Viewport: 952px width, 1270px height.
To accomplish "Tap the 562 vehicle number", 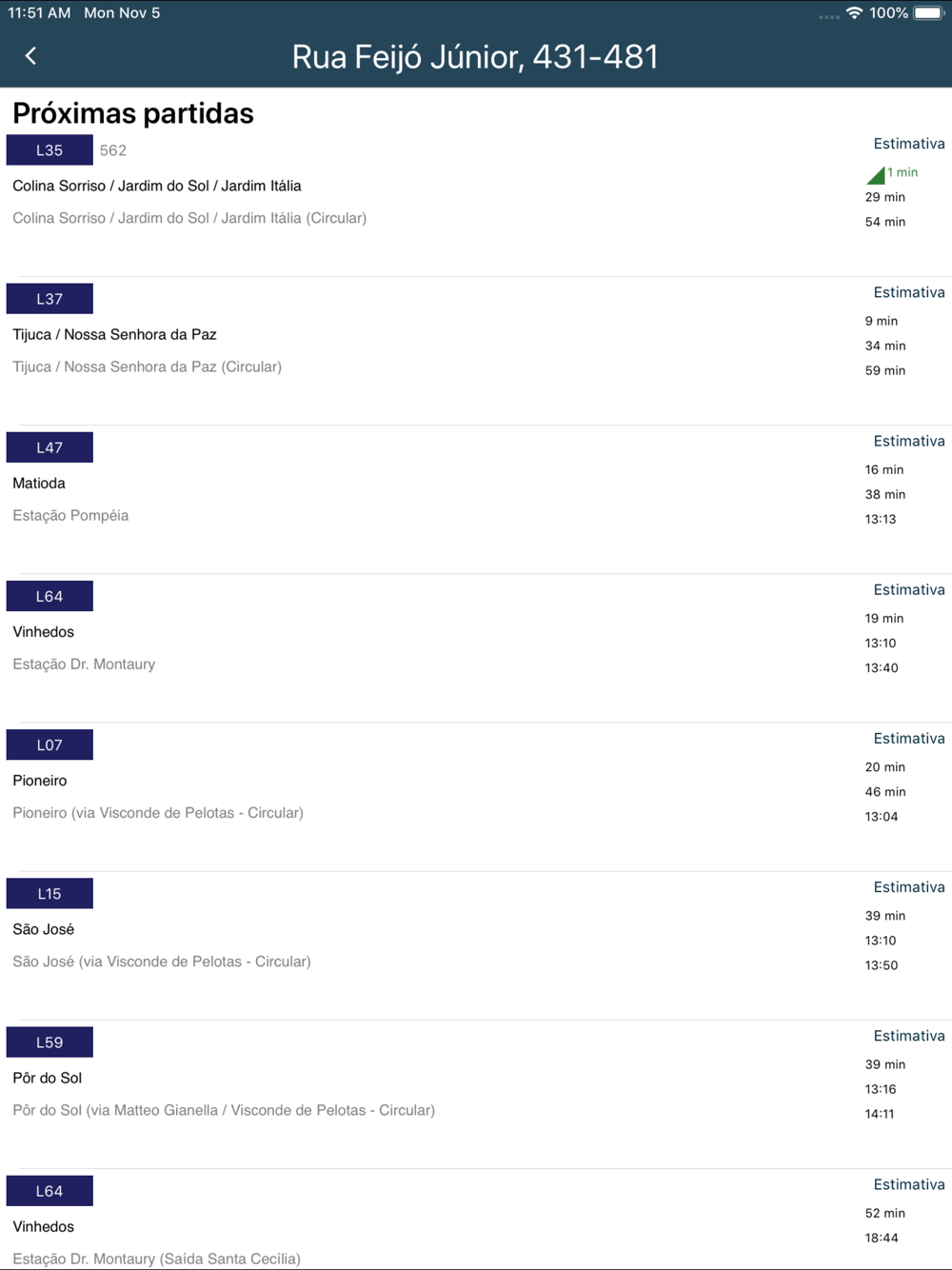I will click(x=113, y=150).
